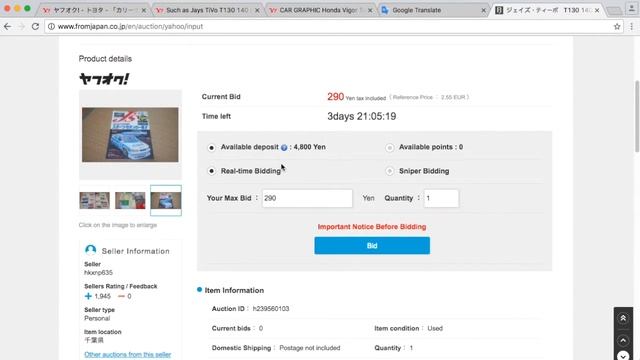Choose Real-time Bidding option
Viewport: 640px width, 360px height.
pyautogui.click(x=211, y=171)
